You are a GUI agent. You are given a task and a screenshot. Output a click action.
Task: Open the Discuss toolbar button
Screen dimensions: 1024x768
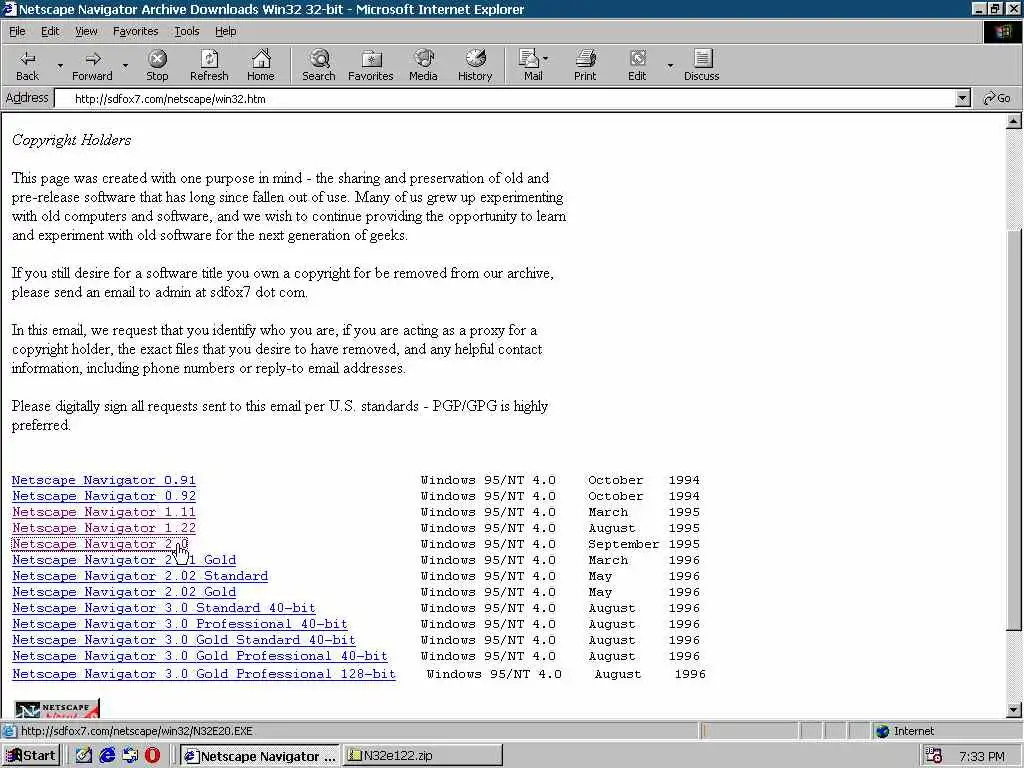[x=701, y=65]
